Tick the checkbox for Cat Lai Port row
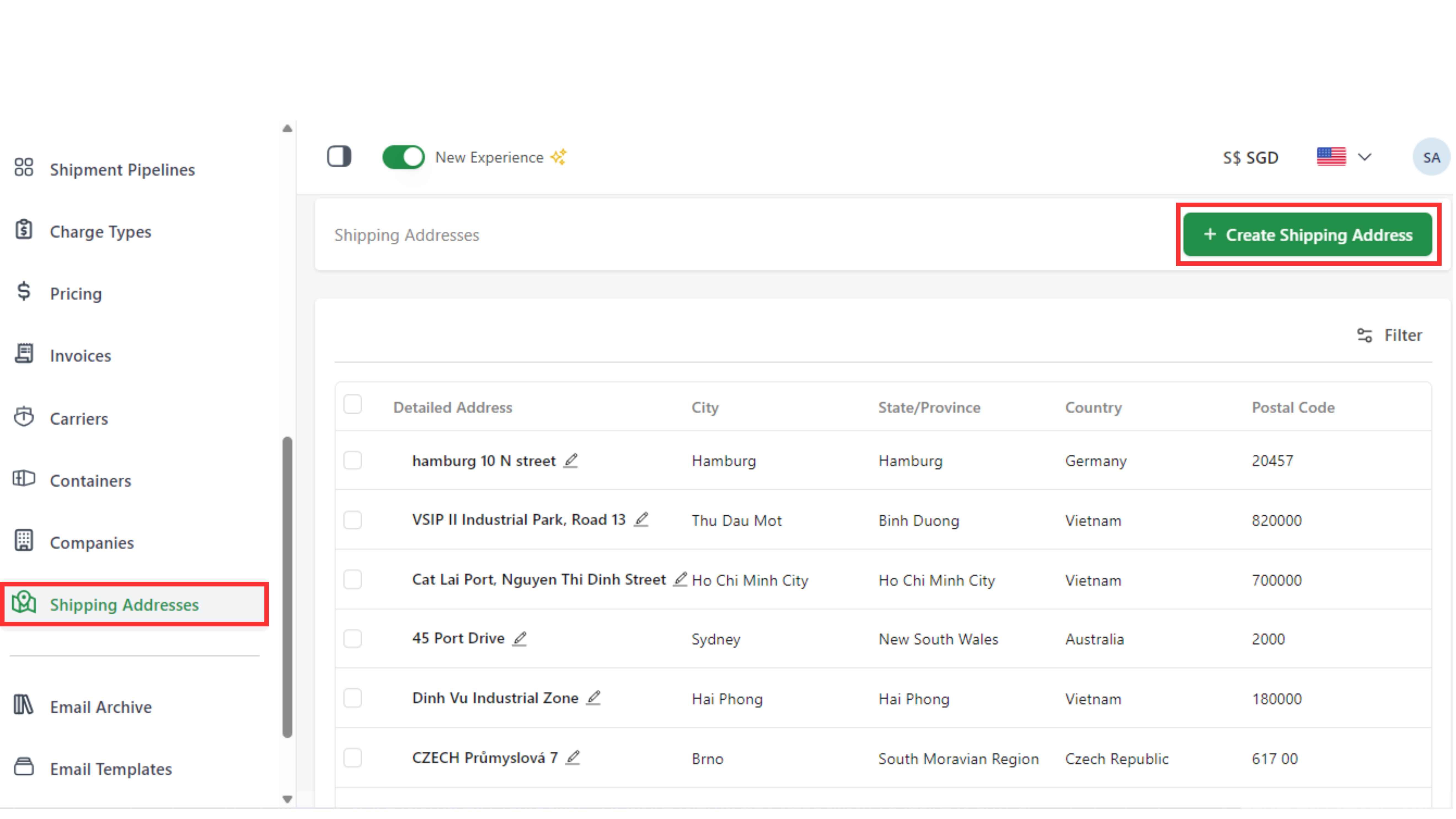The height and width of the screenshot is (819, 1456). click(x=353, y=579)
